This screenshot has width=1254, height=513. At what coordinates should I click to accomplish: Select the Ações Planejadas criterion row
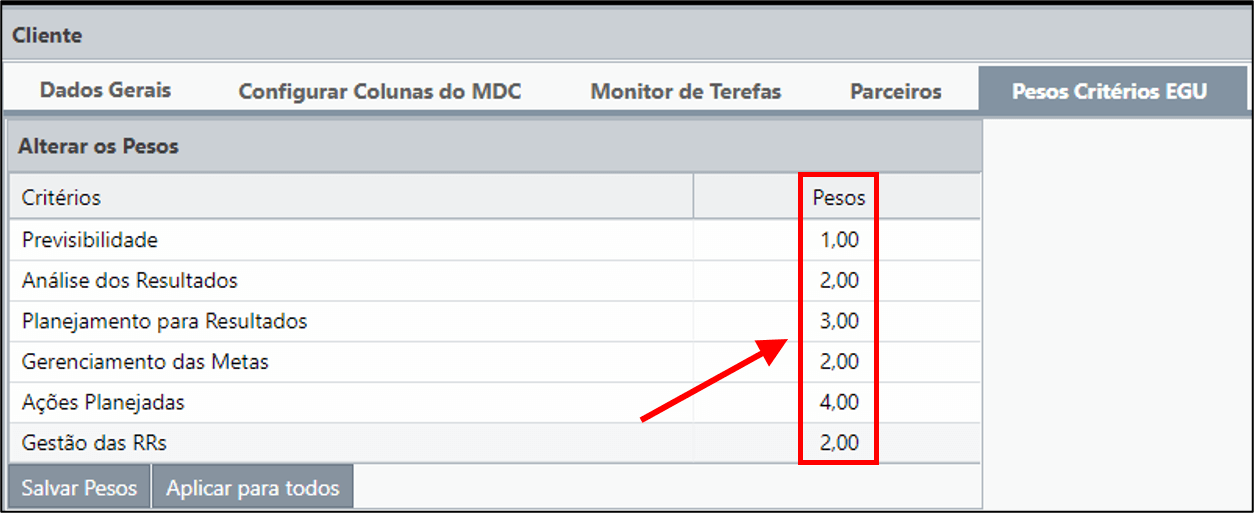(494, 402)
